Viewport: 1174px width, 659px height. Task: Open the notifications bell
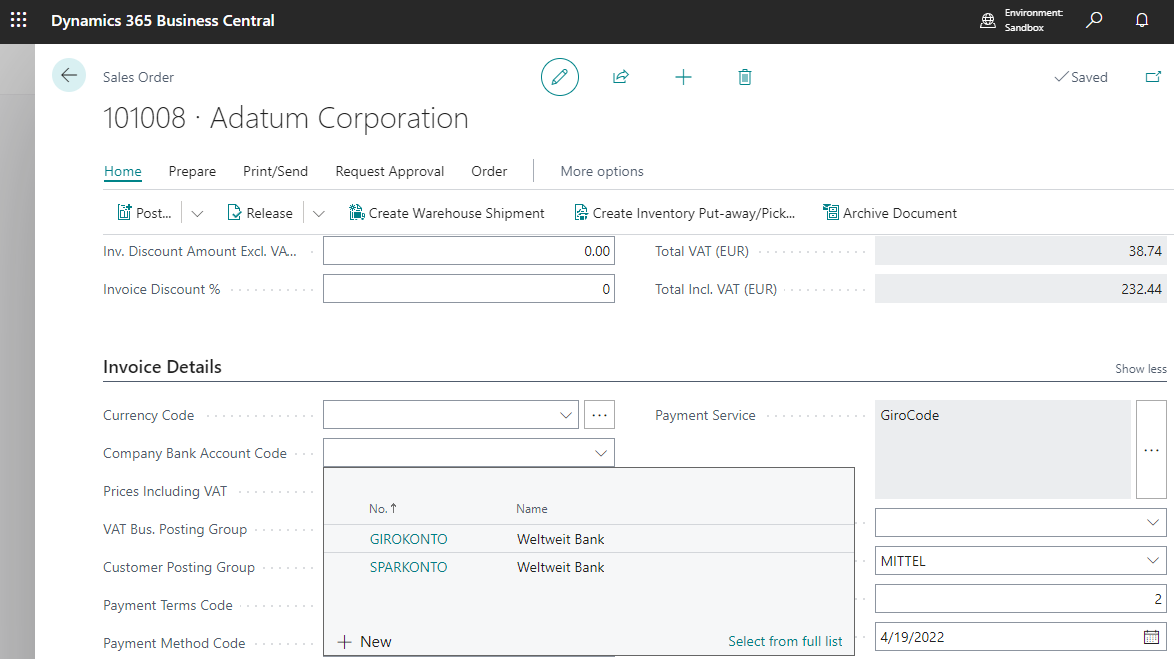click(1142, 20)
